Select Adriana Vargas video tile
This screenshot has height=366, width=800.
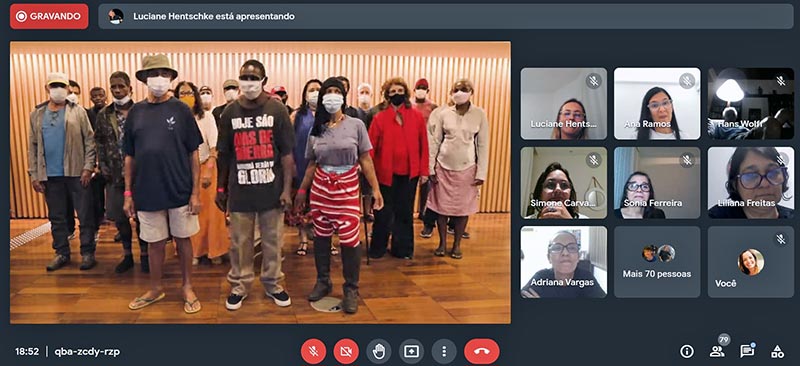[x=564, y=262]
